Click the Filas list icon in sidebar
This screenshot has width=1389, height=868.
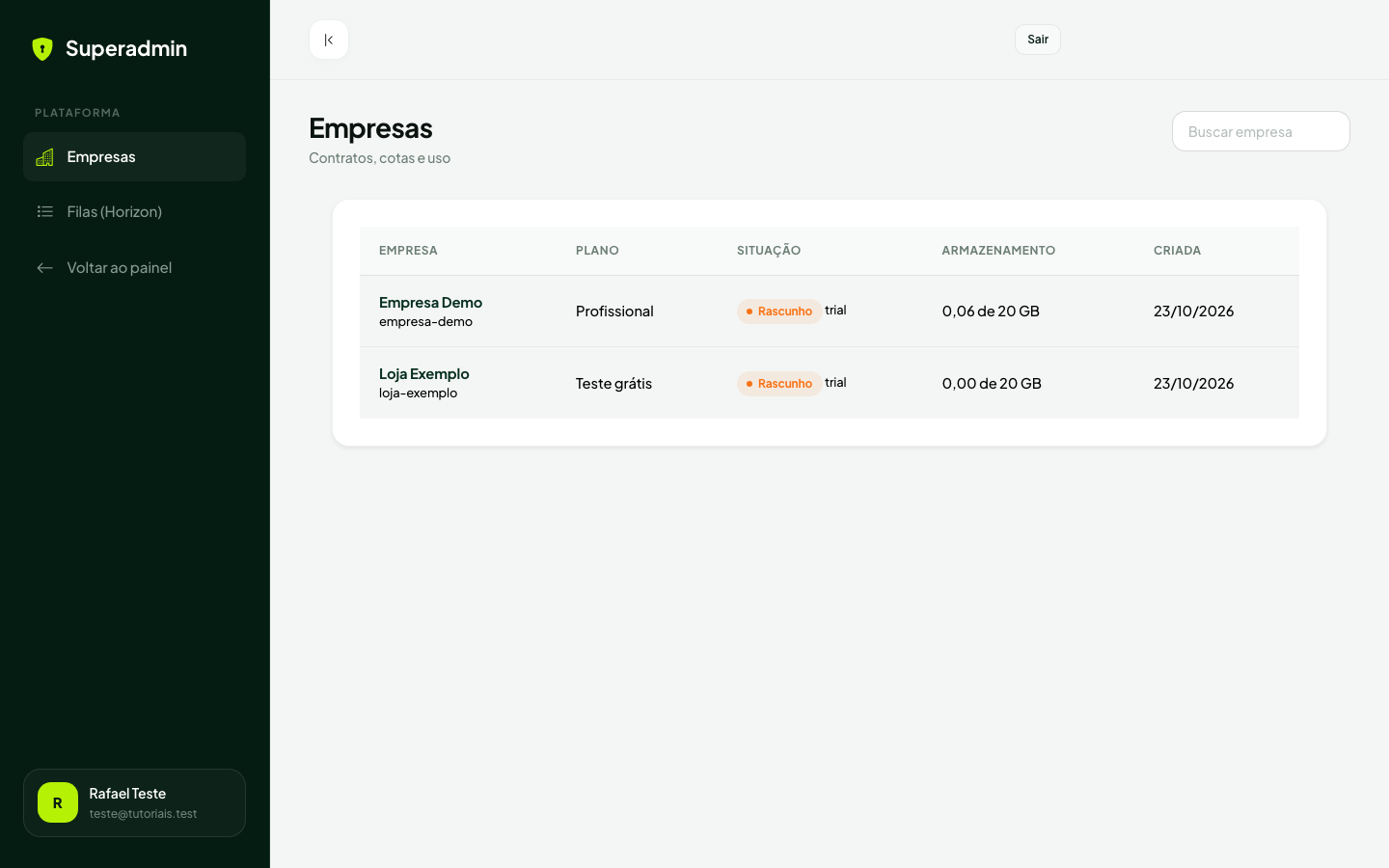click(44, 212)
